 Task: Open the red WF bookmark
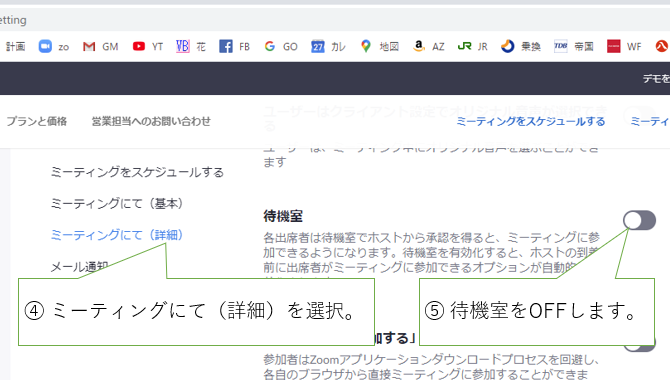tap(624, 46)
